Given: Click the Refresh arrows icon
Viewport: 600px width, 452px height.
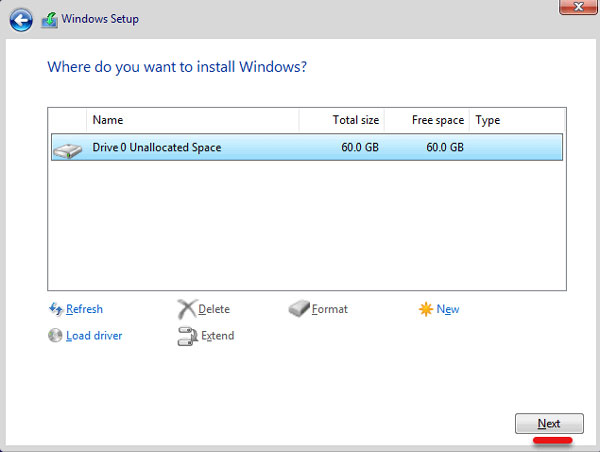Looking at the screenshot, I should (56, 309).
